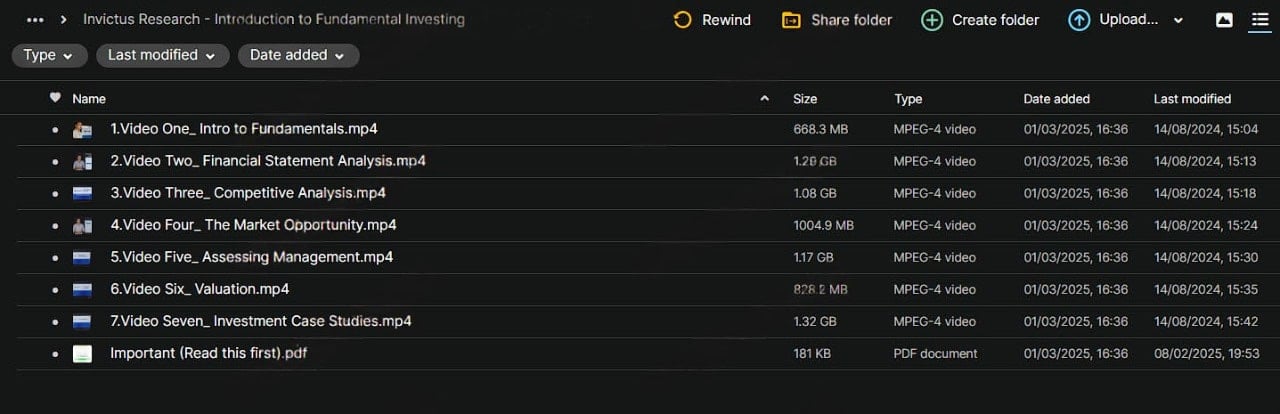This screenshot has width=1280, height=414.
Task: Sort files by Size column header
Action: coord(805,99)
